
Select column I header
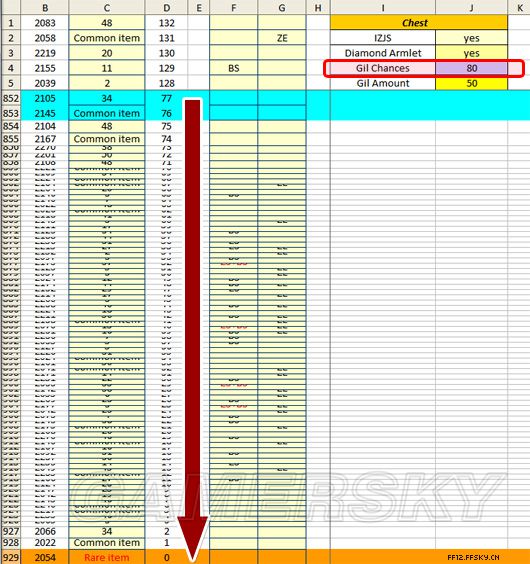(383, 8)
